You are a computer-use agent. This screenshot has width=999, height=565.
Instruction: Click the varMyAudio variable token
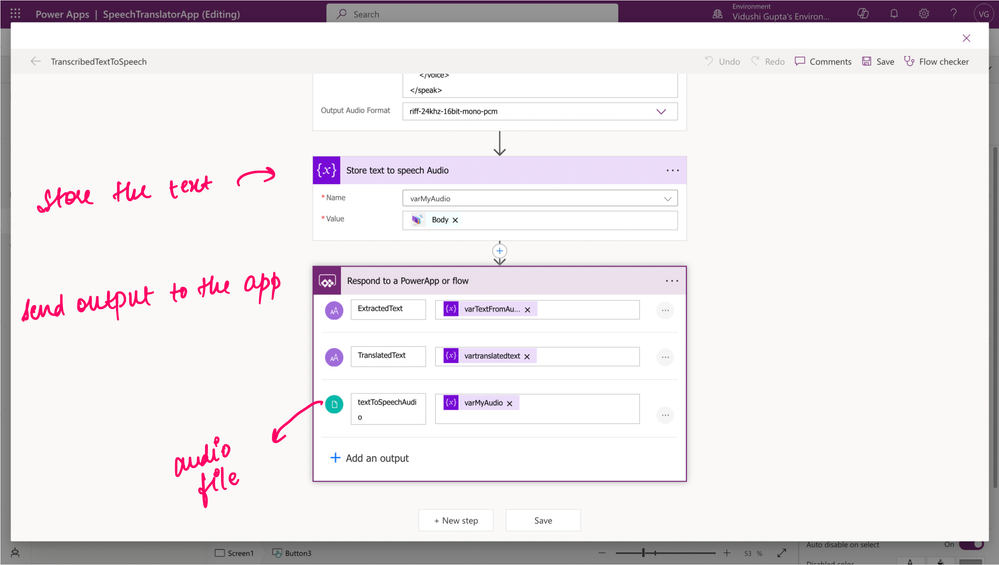point(481,403)
